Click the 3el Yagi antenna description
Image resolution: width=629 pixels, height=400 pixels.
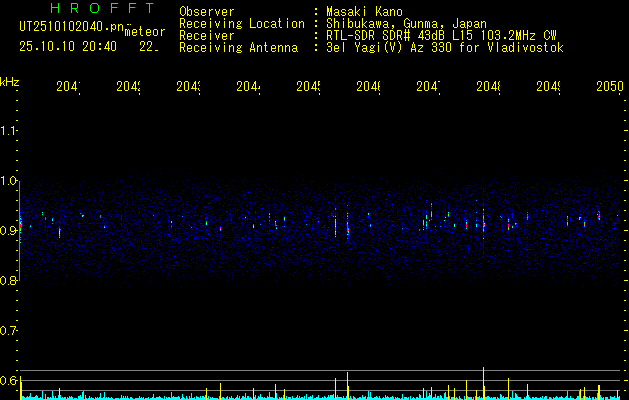pos(445,48)
